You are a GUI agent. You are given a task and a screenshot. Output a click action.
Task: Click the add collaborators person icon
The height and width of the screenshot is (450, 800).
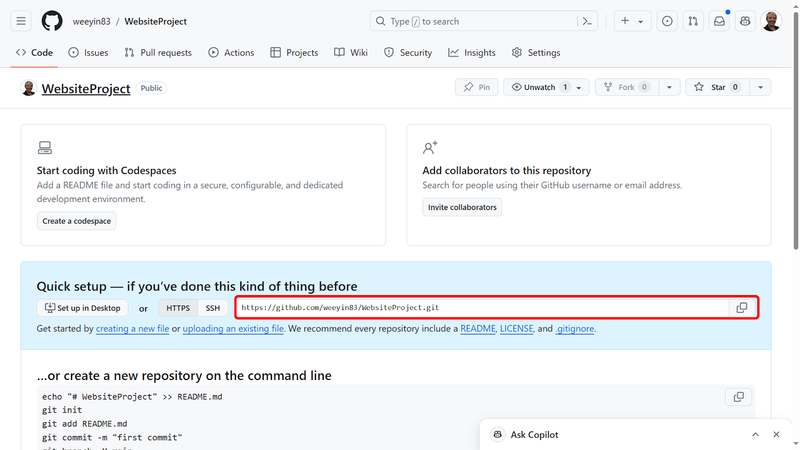(x=430, y=148)
